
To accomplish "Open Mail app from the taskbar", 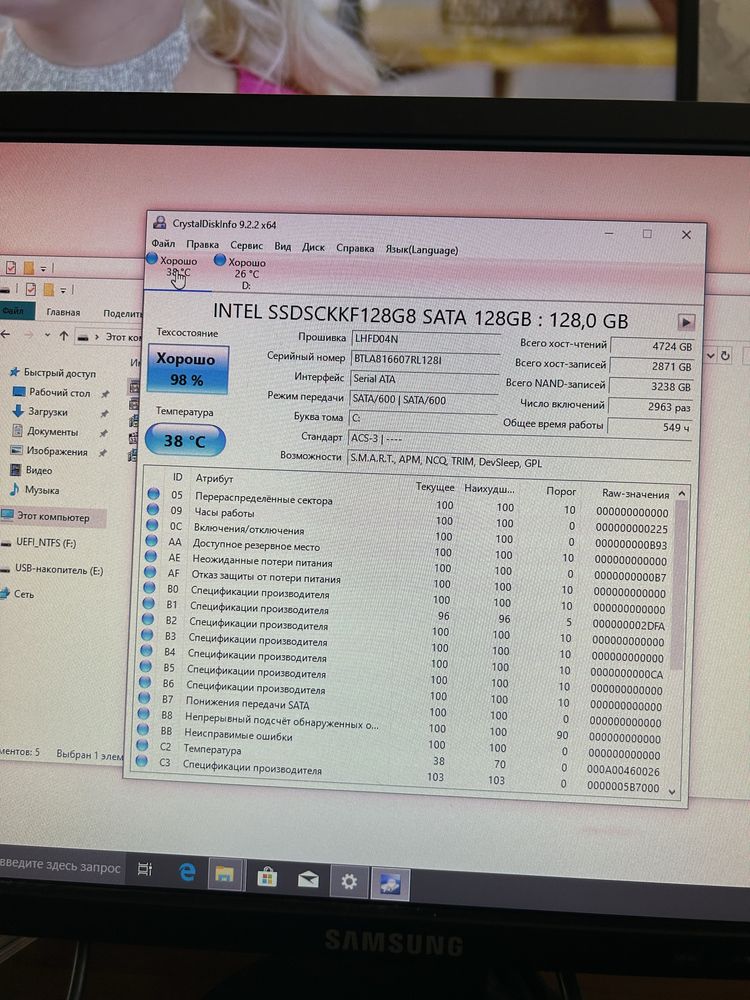I will 308,880.
